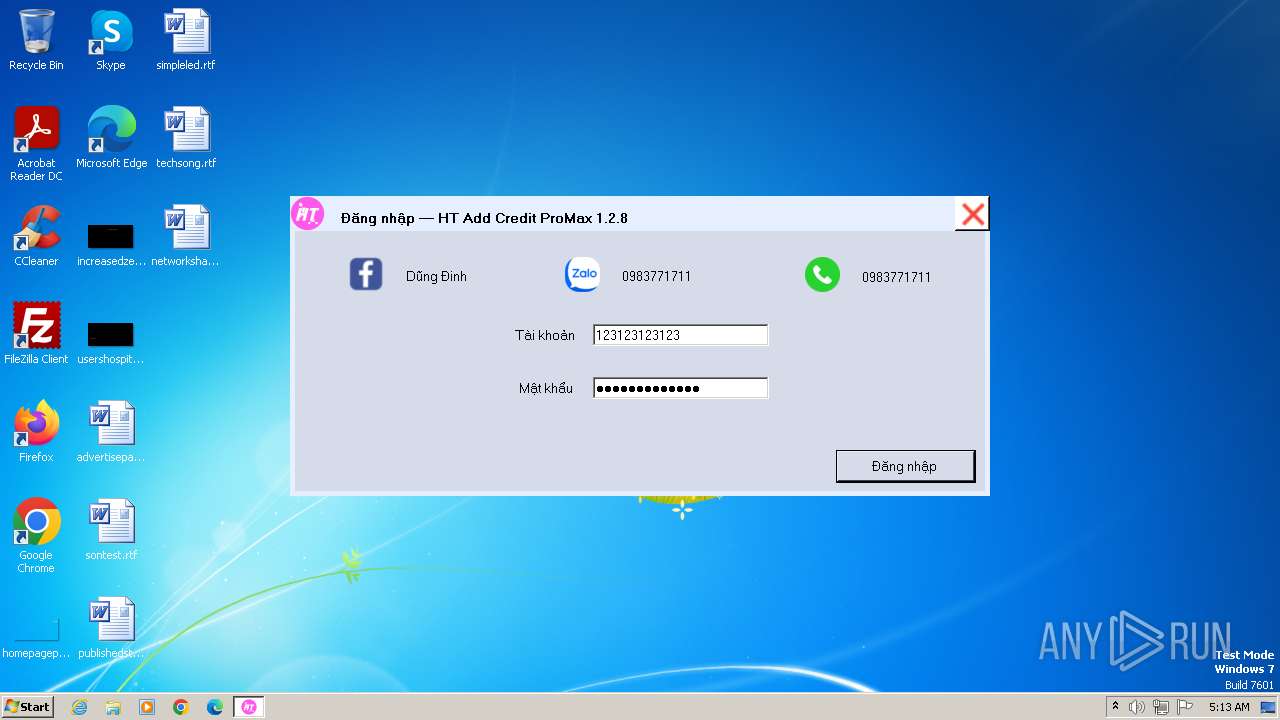Open Edge from the taskbar
Screen dimensions: 1280x720
(215, 707)
